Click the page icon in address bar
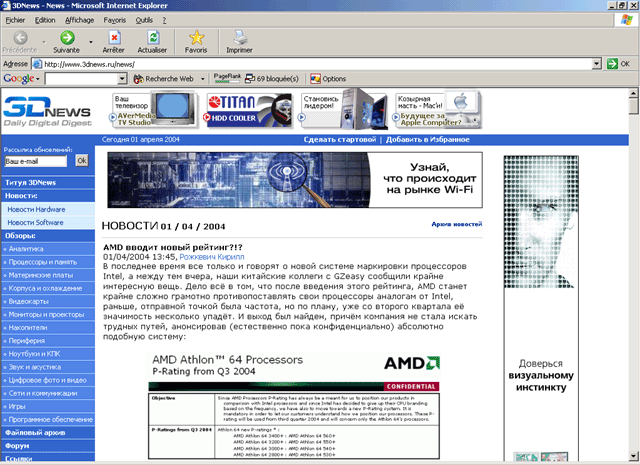The height and width of the screenshot is (465, 640). tap(37, 64)
